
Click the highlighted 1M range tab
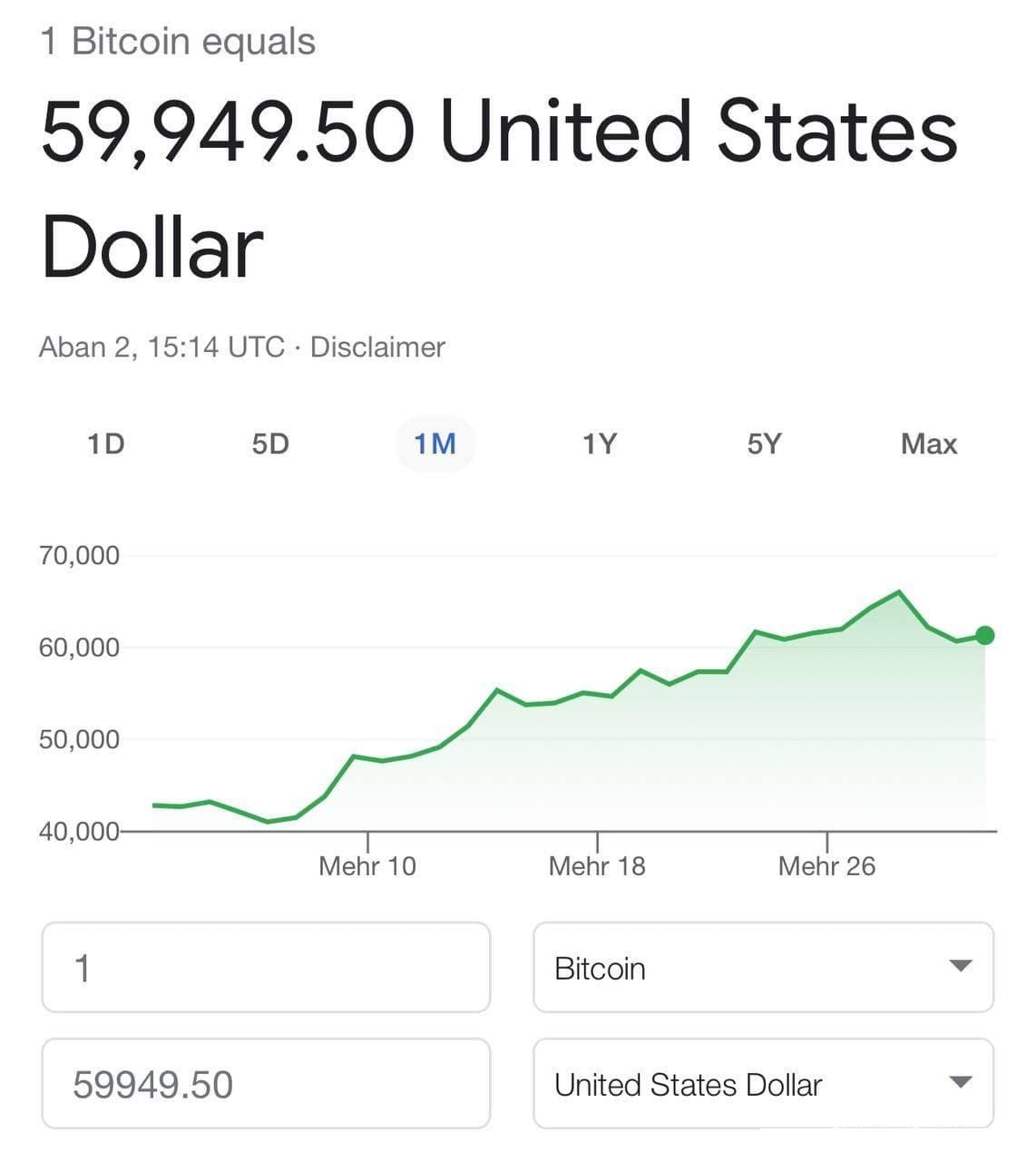tap(435, 444)
